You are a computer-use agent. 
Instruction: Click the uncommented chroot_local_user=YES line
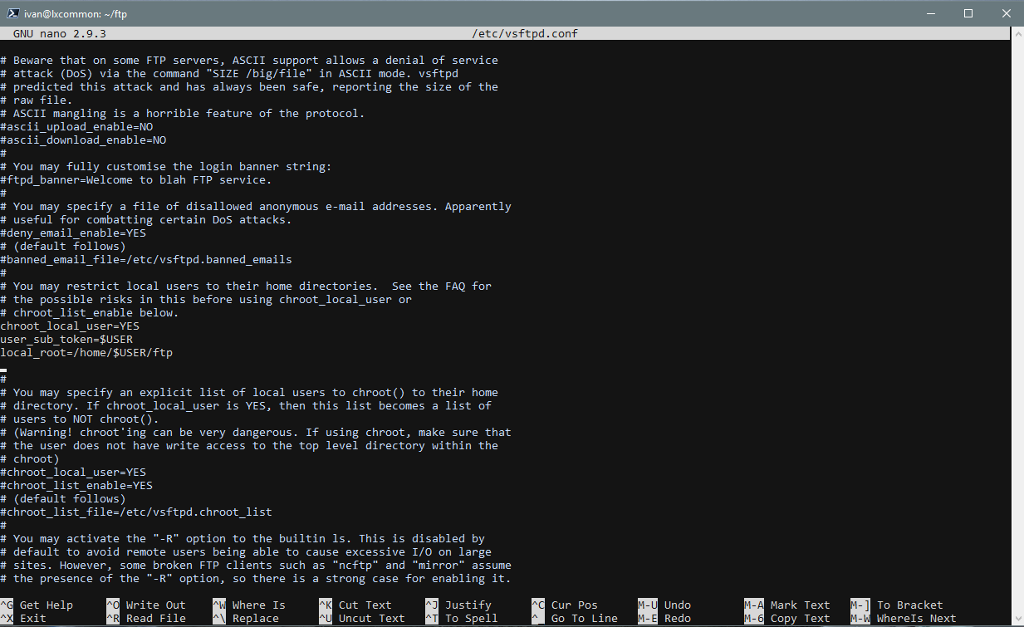[70, 326]
